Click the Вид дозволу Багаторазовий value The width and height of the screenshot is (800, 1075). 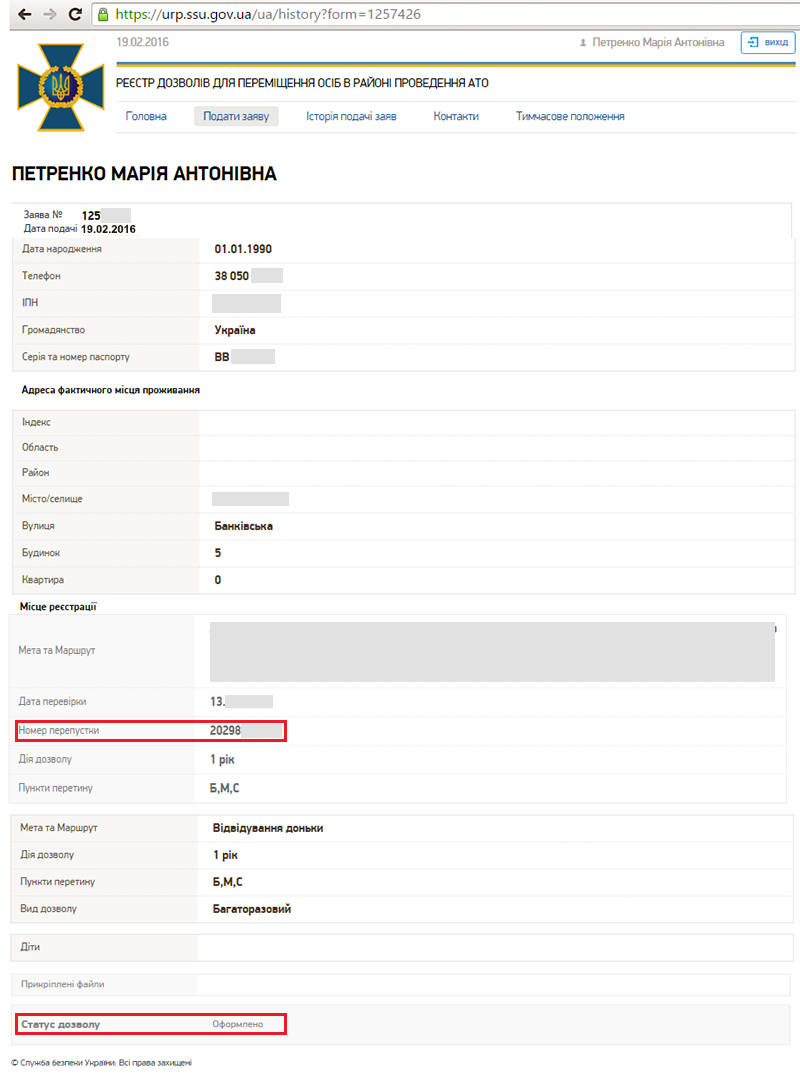coord(252,909)
